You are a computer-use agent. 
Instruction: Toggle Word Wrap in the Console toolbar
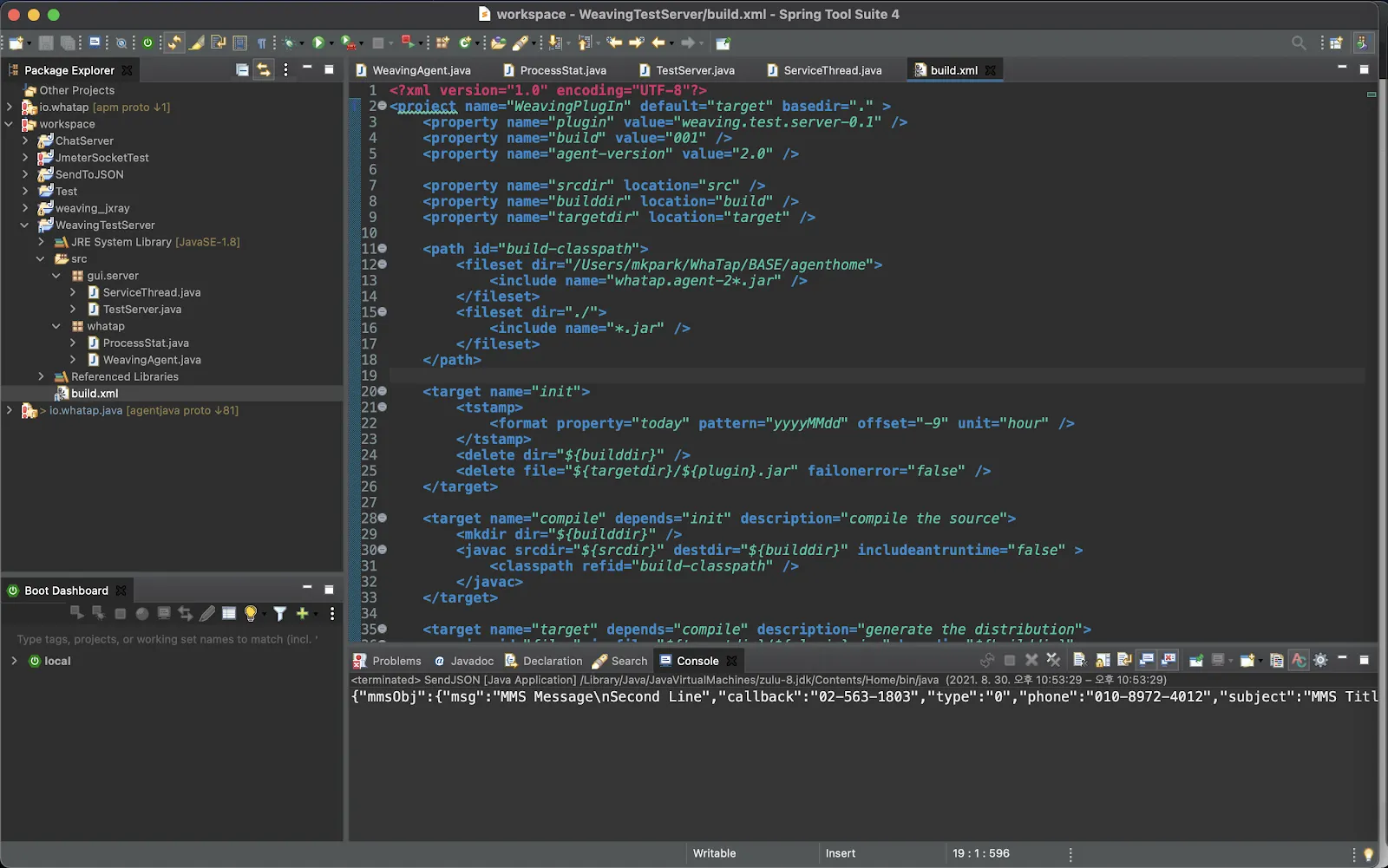[1125, 661]
